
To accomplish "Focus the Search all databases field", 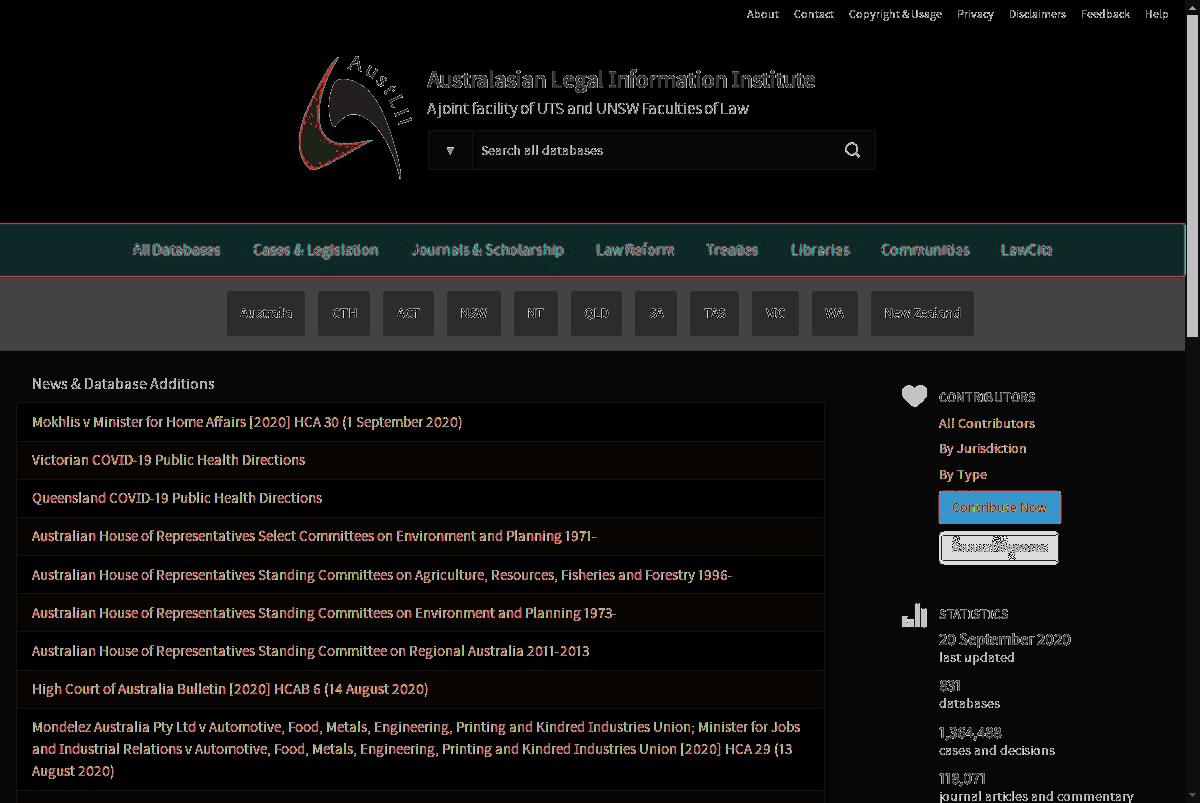I will [x=652, y=150].
